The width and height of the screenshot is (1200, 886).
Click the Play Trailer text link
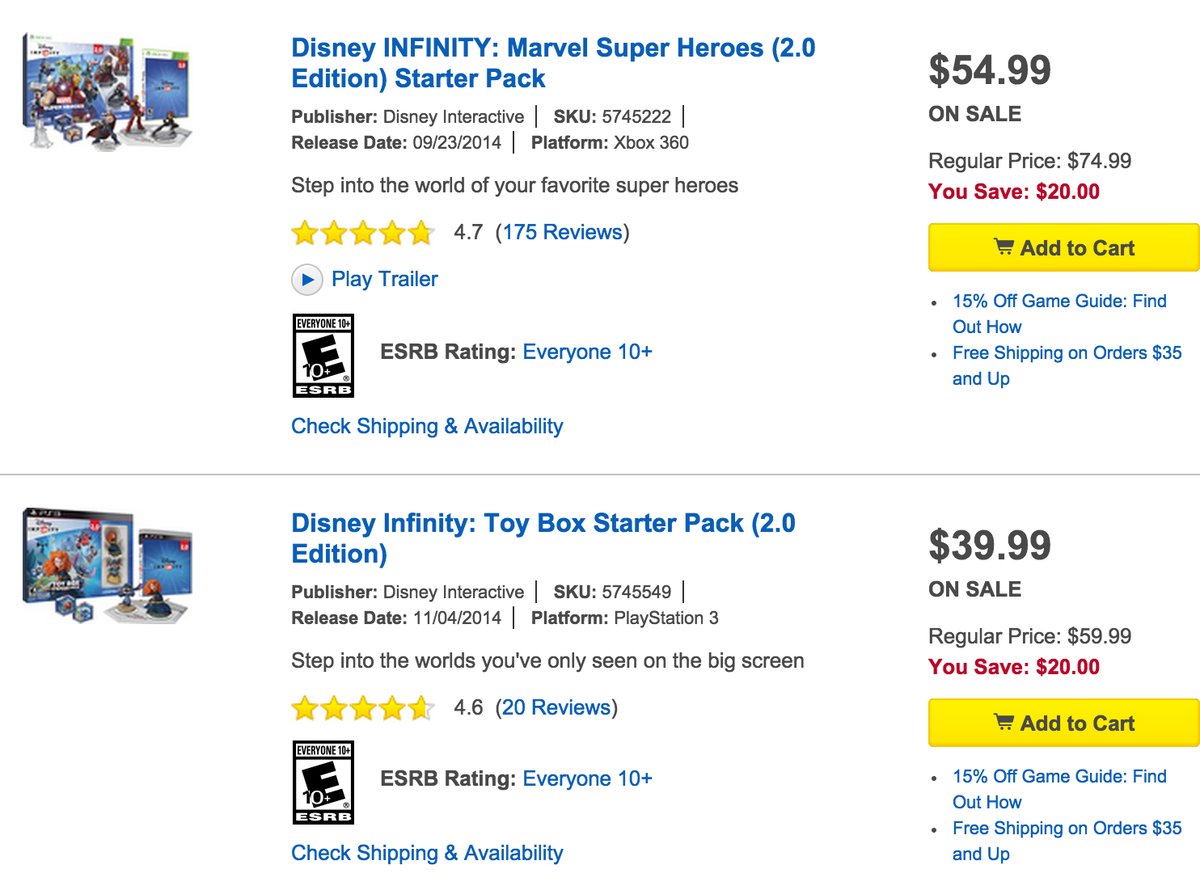[x=385, y=280]
